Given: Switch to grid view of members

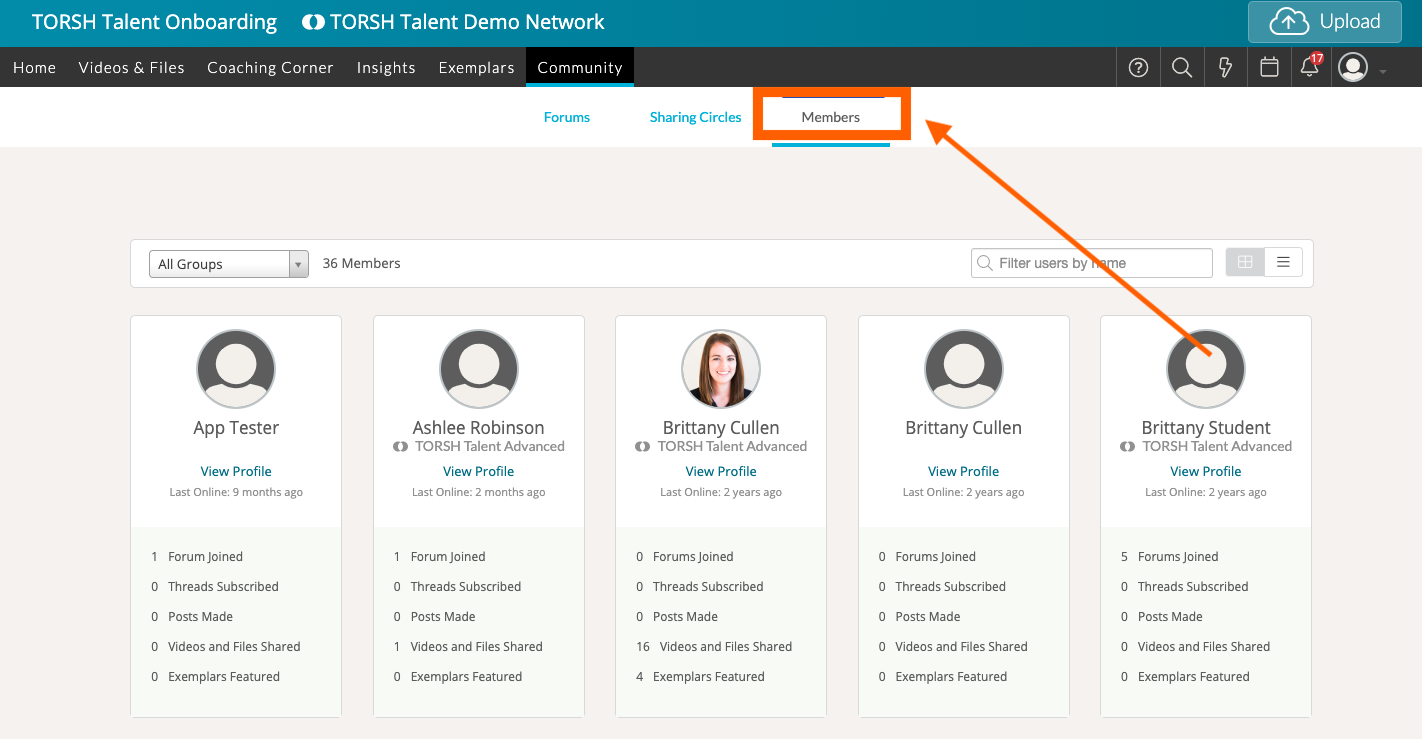Looking at the screenshot, I should tap(1245, 263).
